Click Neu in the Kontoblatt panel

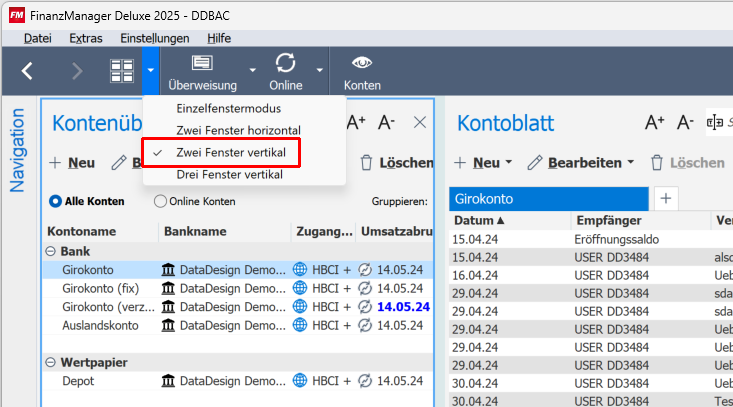(x=477, y=163)
